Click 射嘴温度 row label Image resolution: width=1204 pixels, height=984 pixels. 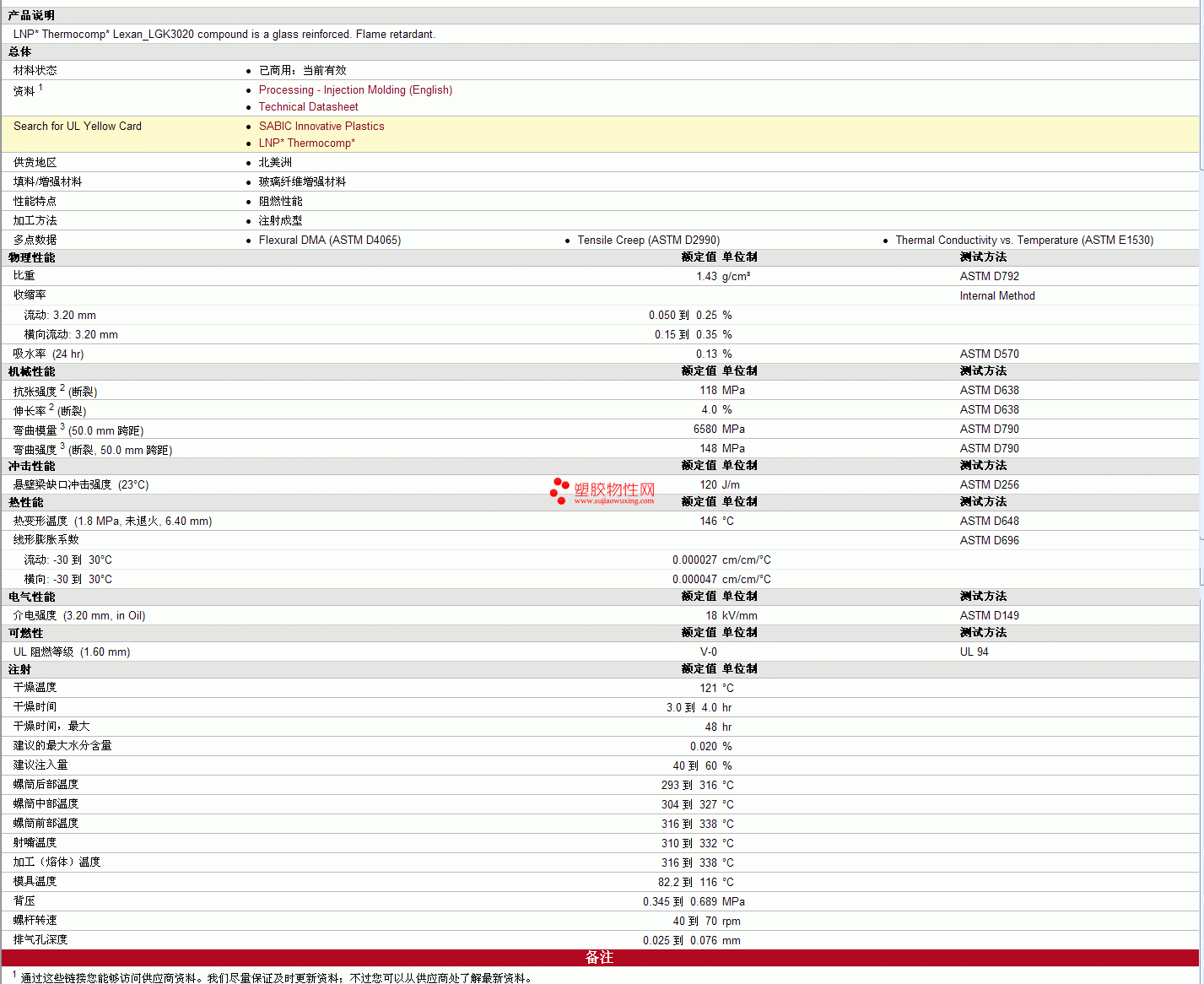(x=35, y=843)
